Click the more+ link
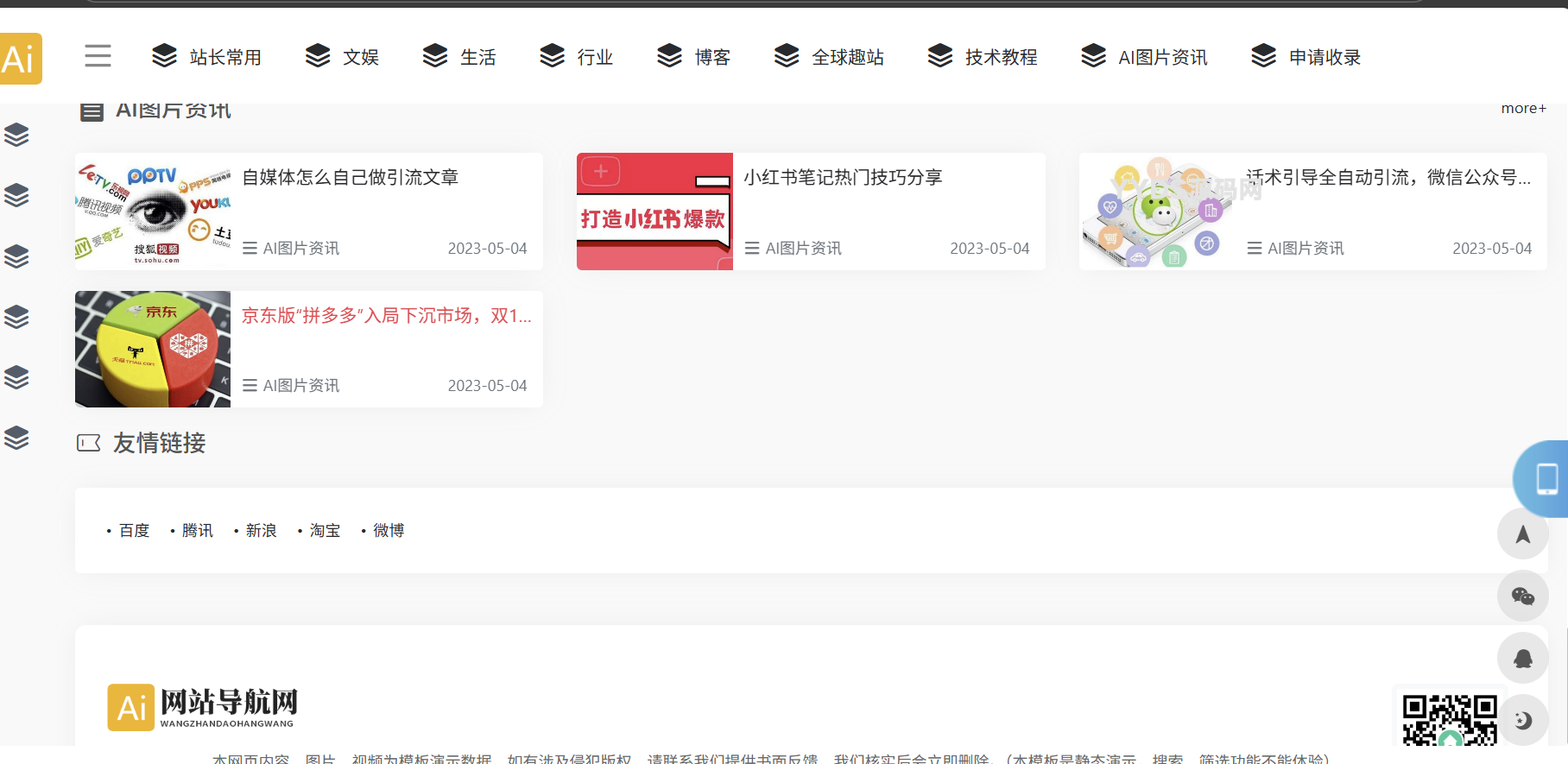This screenshot has height=764, width=1568. [1523, 108]
